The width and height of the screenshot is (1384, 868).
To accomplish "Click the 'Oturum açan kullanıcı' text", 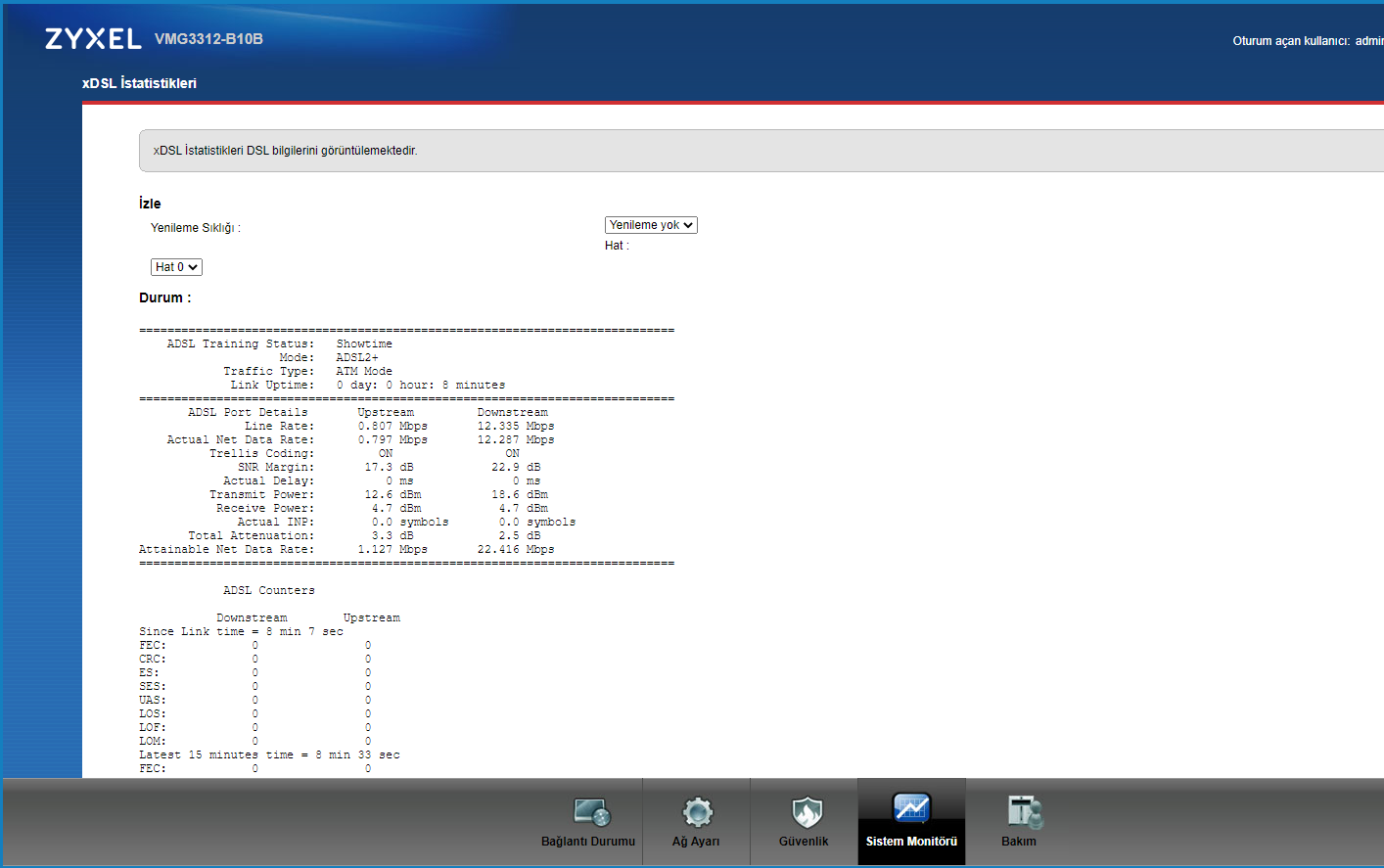I will point(1291,41).
